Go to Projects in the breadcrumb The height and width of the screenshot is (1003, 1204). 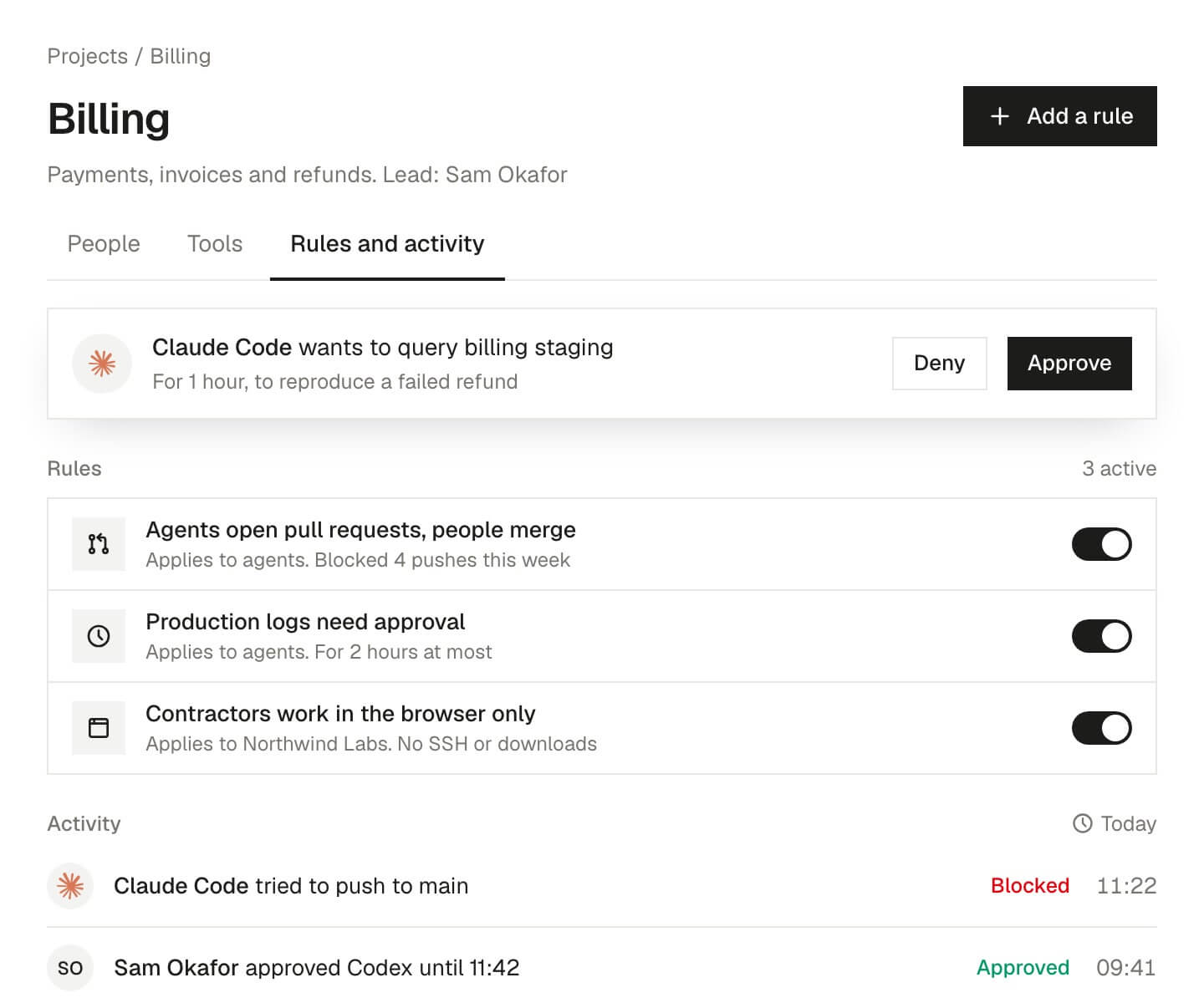(x=88, y=56)
